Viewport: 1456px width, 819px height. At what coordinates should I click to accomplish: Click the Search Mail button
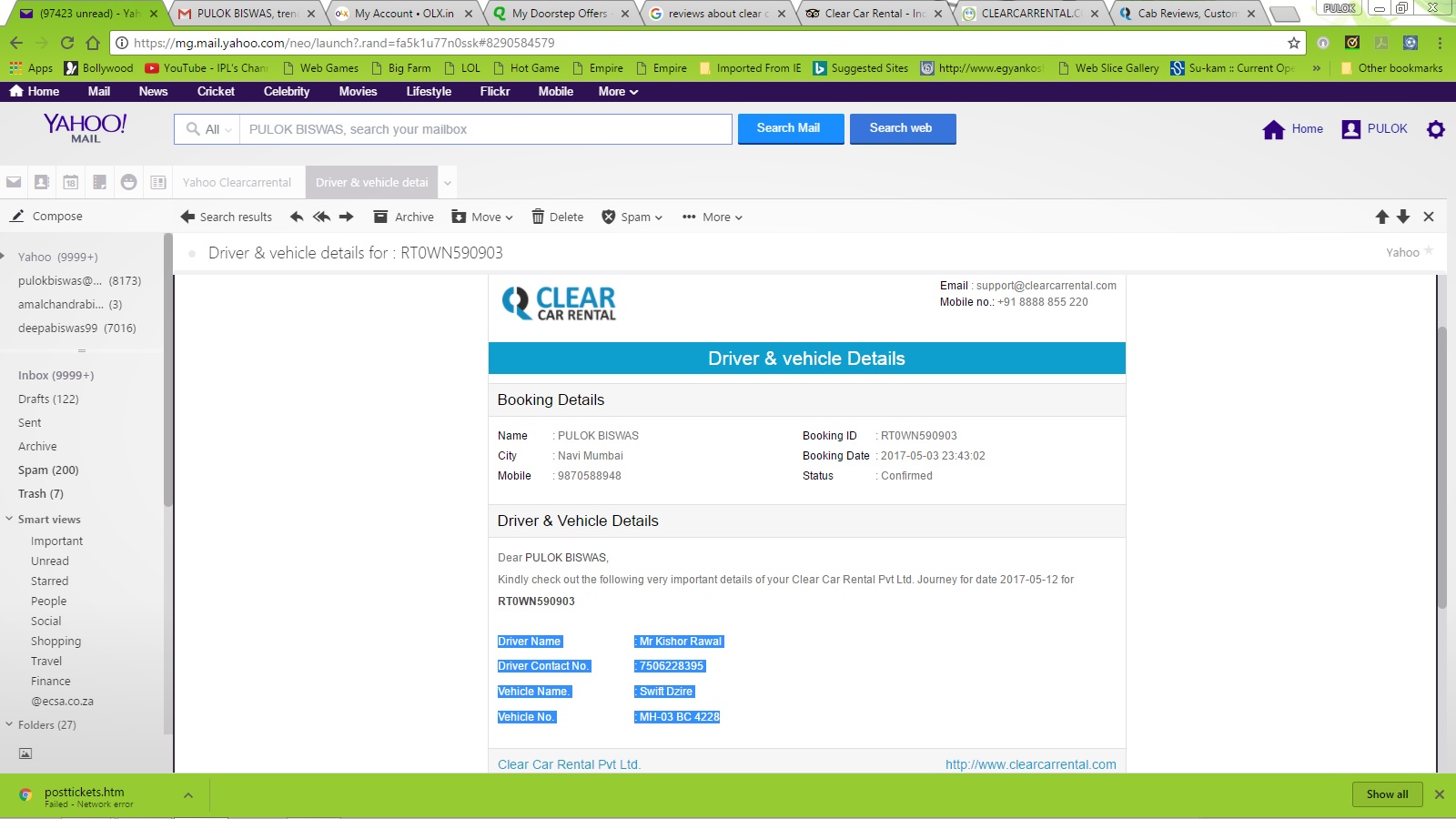(788, 128)
